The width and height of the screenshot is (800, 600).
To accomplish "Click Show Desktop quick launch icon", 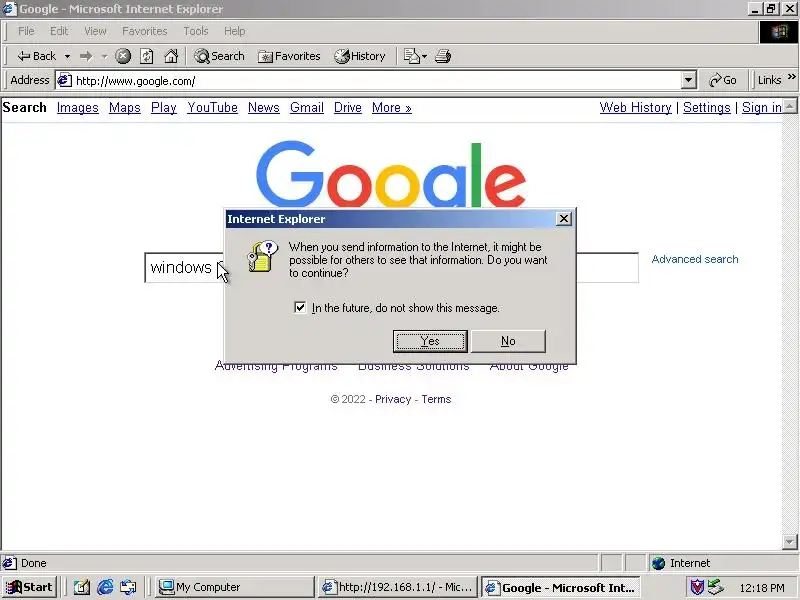I will point(82,587).
